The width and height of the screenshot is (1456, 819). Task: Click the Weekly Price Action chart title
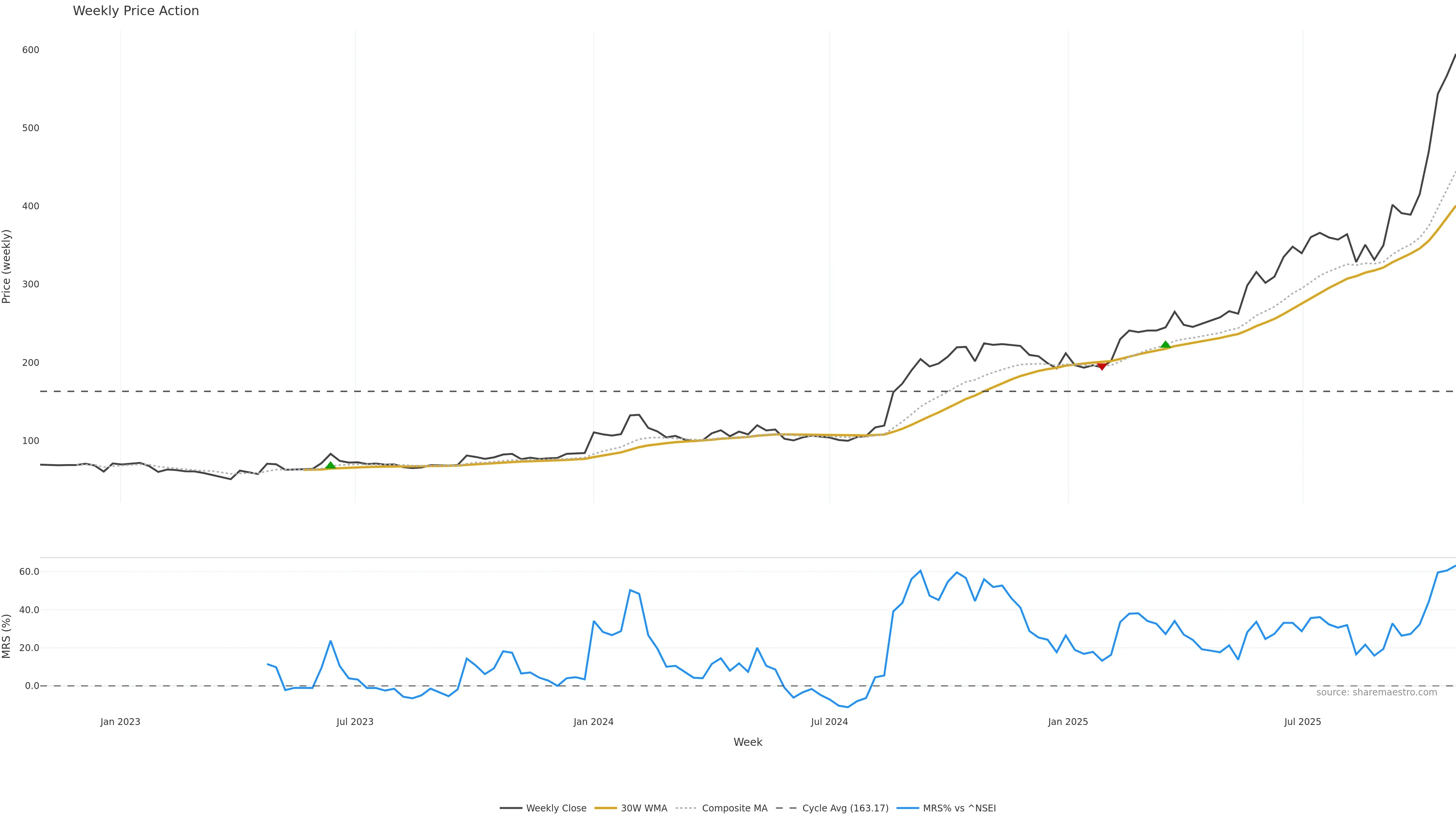click(136, 11)
